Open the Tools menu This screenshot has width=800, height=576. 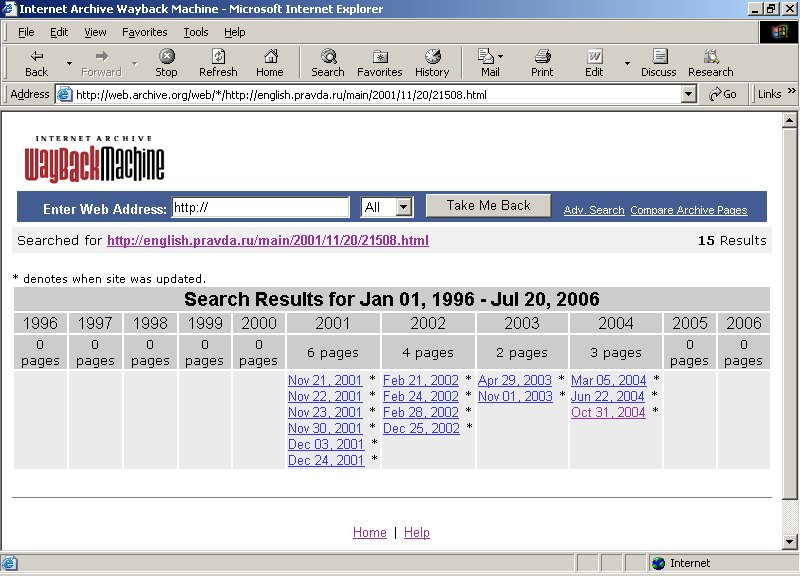point(196,32)
